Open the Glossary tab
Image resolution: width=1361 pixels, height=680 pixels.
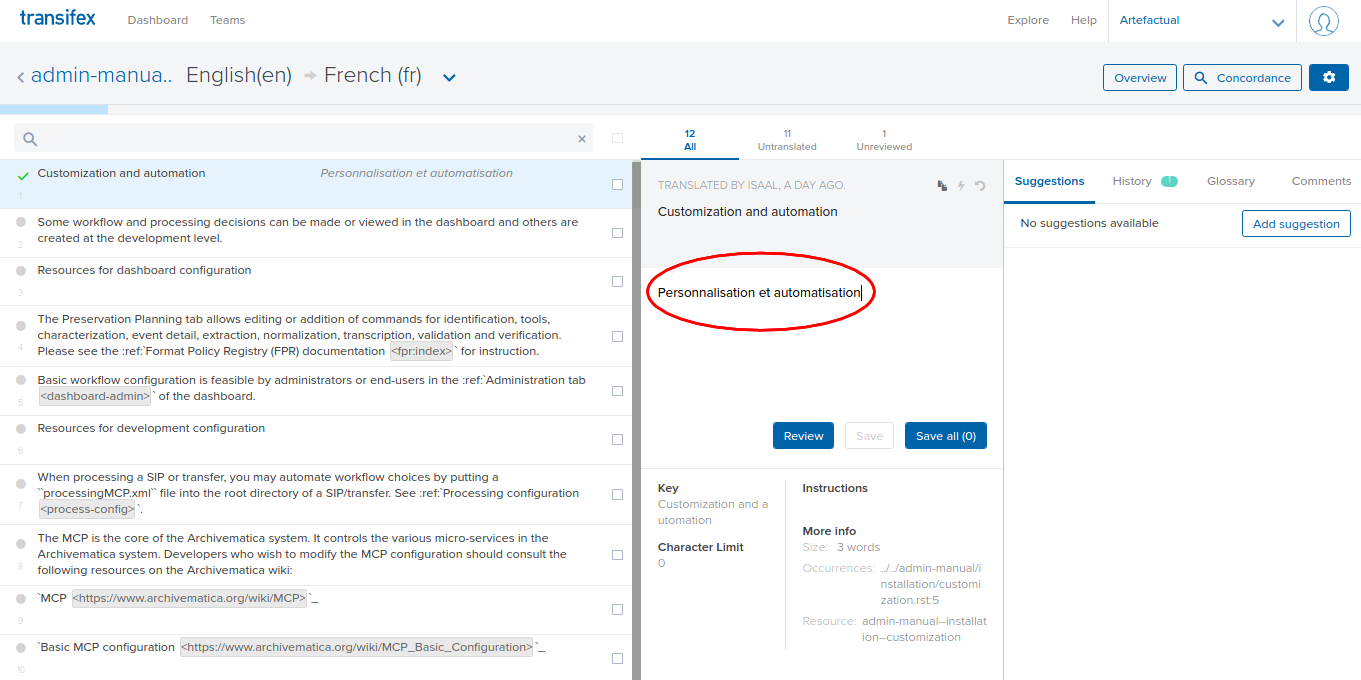(x=1230, y=181)
